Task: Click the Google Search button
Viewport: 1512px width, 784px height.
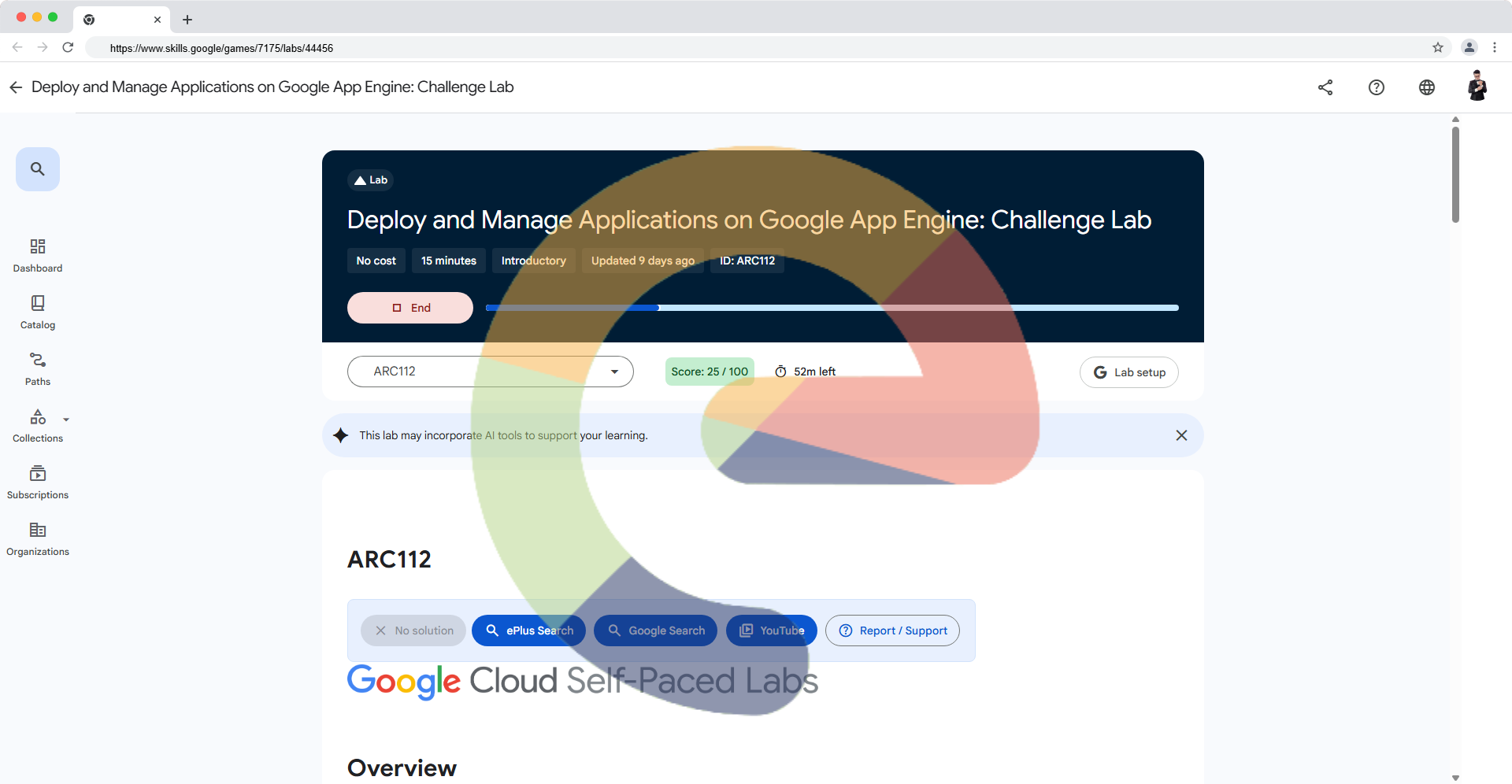Action: tap(655, 631)
